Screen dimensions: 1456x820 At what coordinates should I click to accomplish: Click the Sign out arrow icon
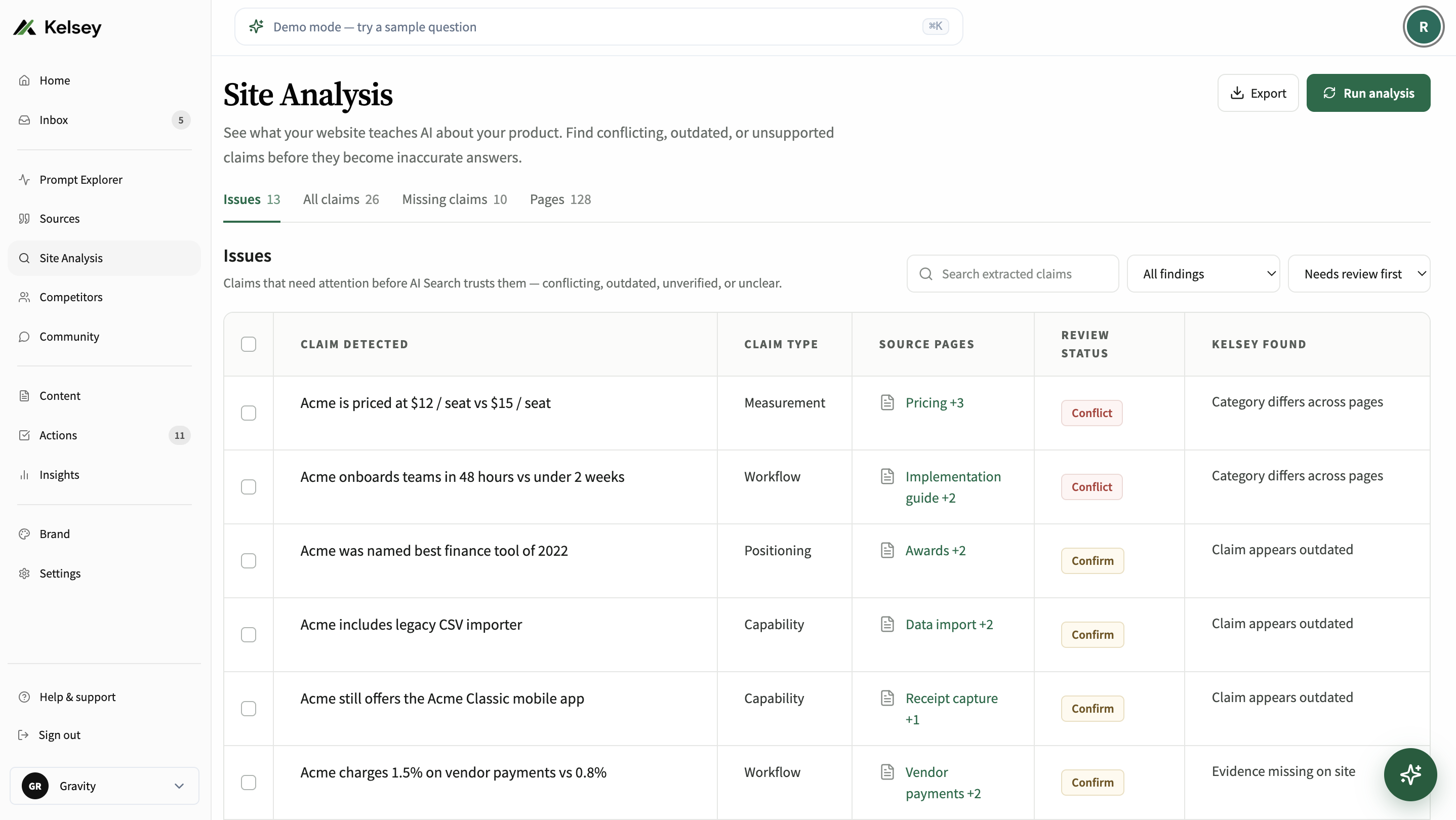[x=24, y=734]
